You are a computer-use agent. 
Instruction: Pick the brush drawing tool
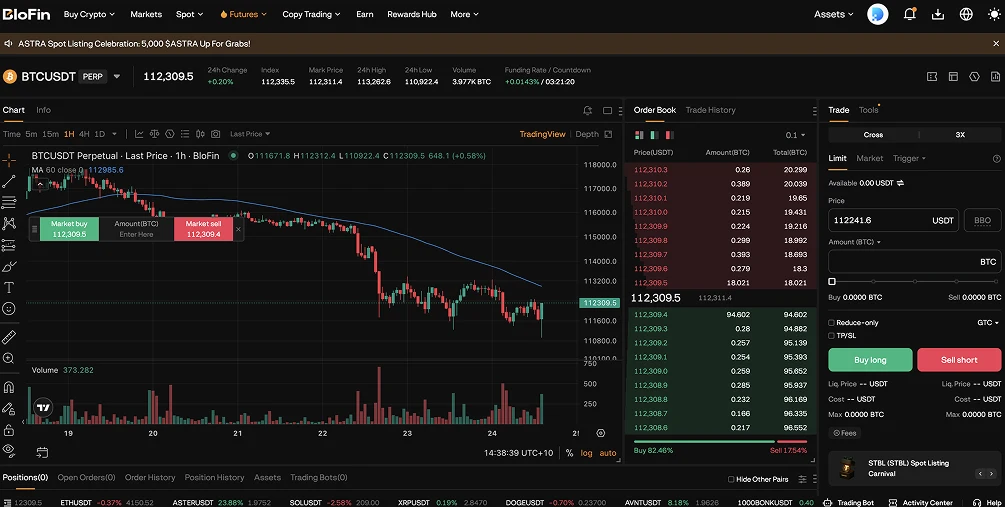tap(9, 266)
